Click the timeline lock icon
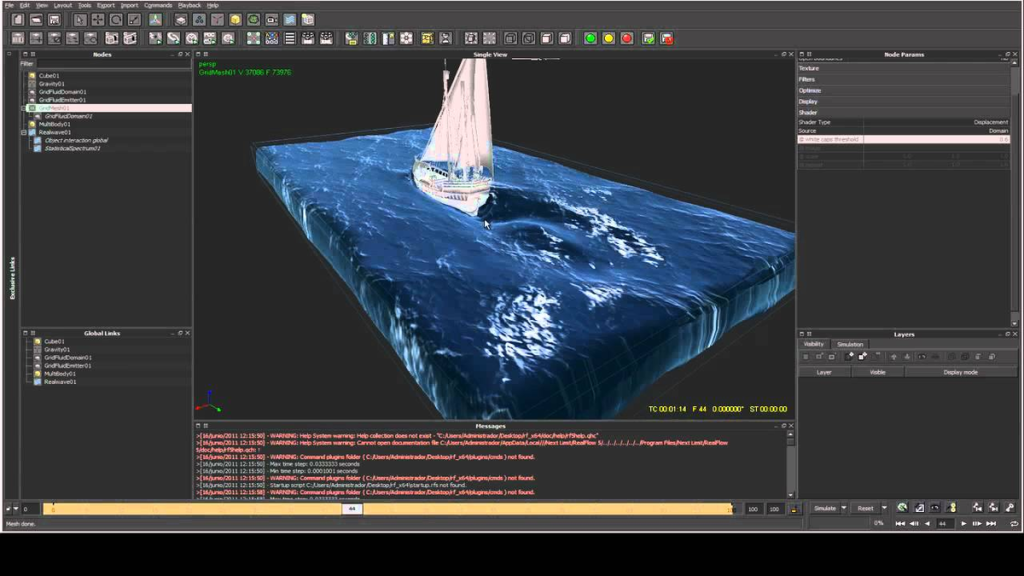Viewport: 1024px width, 576px height. click(794, 509)
